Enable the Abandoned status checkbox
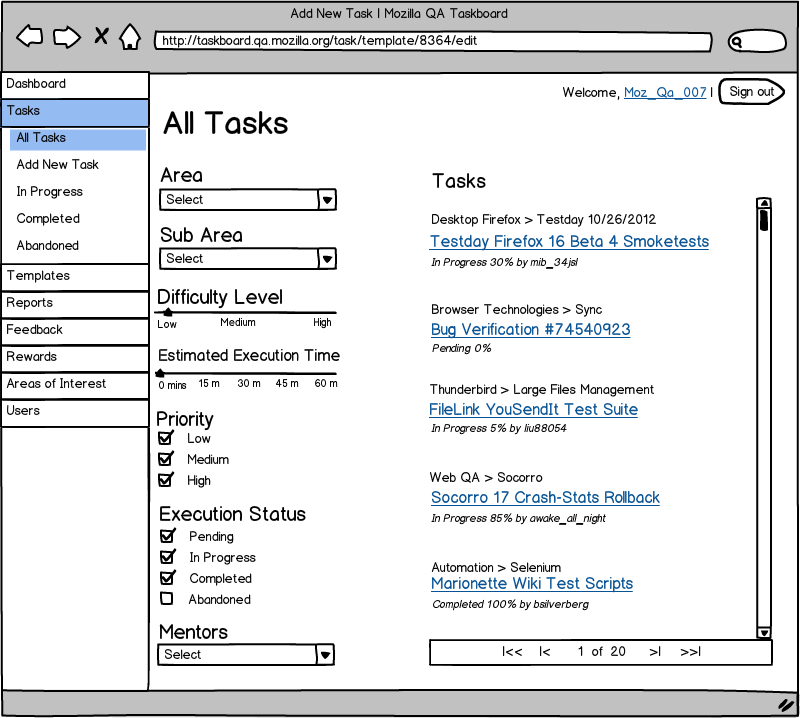 167,598
